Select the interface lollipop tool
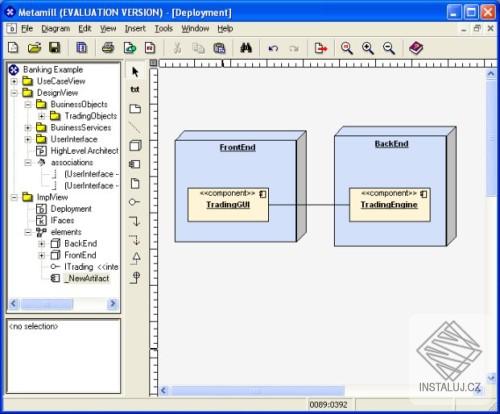 click(134, 202)
